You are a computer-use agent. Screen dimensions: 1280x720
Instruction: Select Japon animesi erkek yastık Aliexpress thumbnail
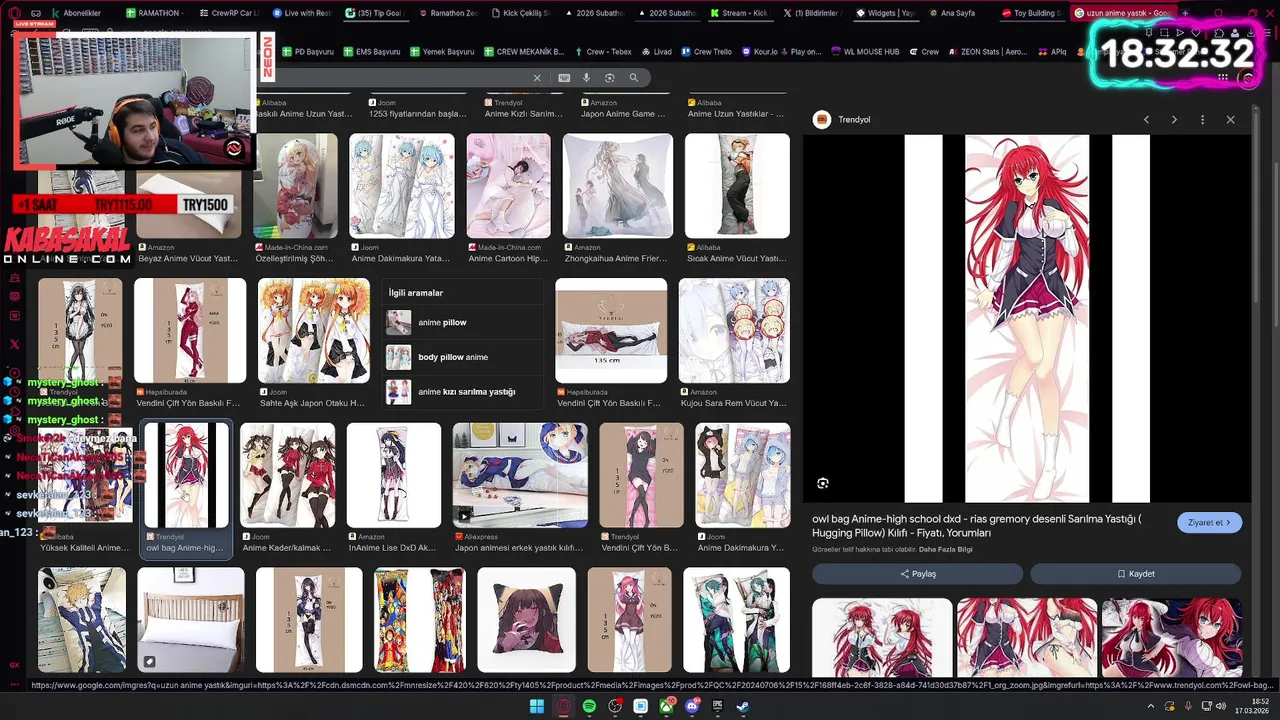click(x=520, y=475)
